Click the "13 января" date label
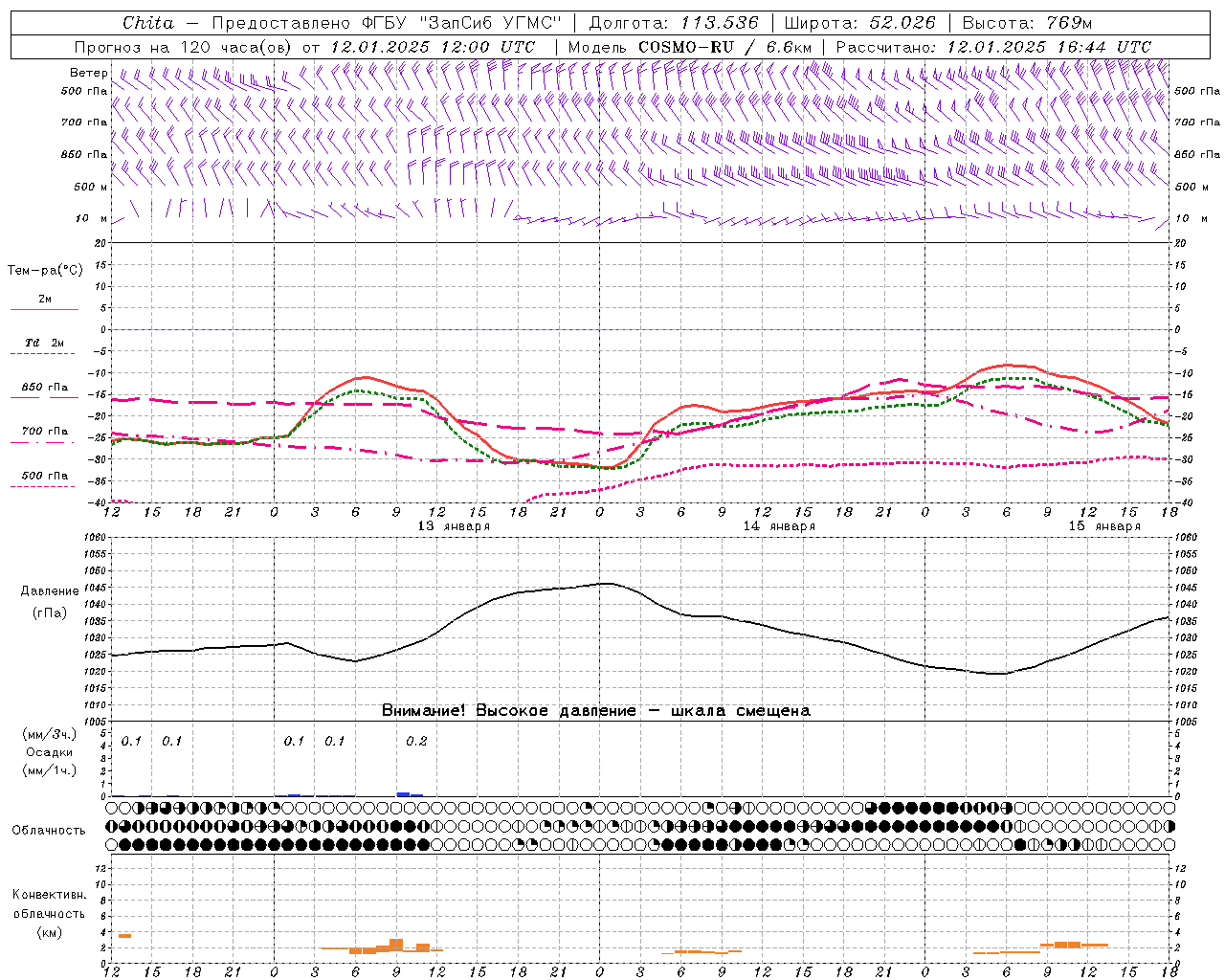Screen dimensions: 1225x980 pos(454,526)
